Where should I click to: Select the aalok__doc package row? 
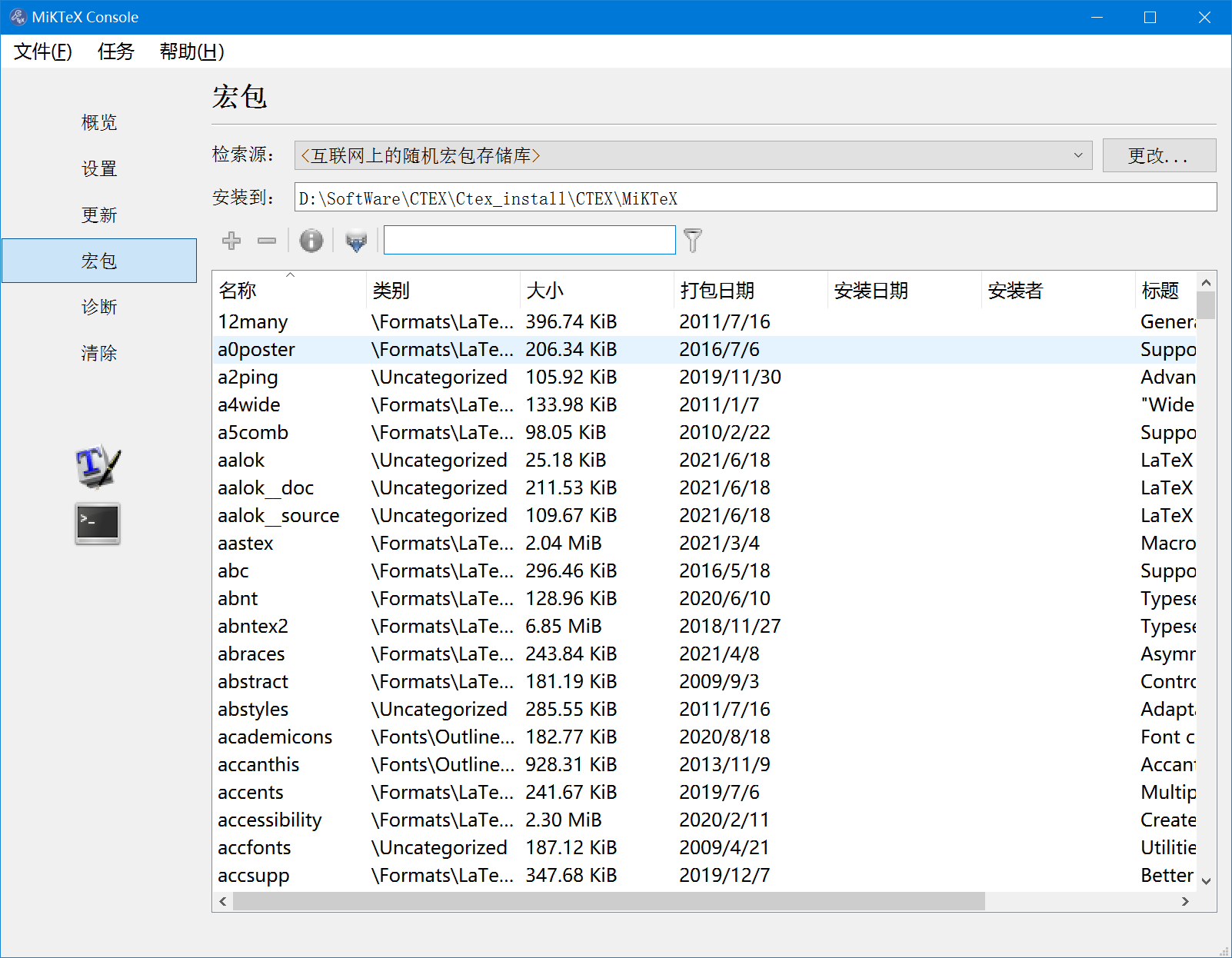coord(704,487)
